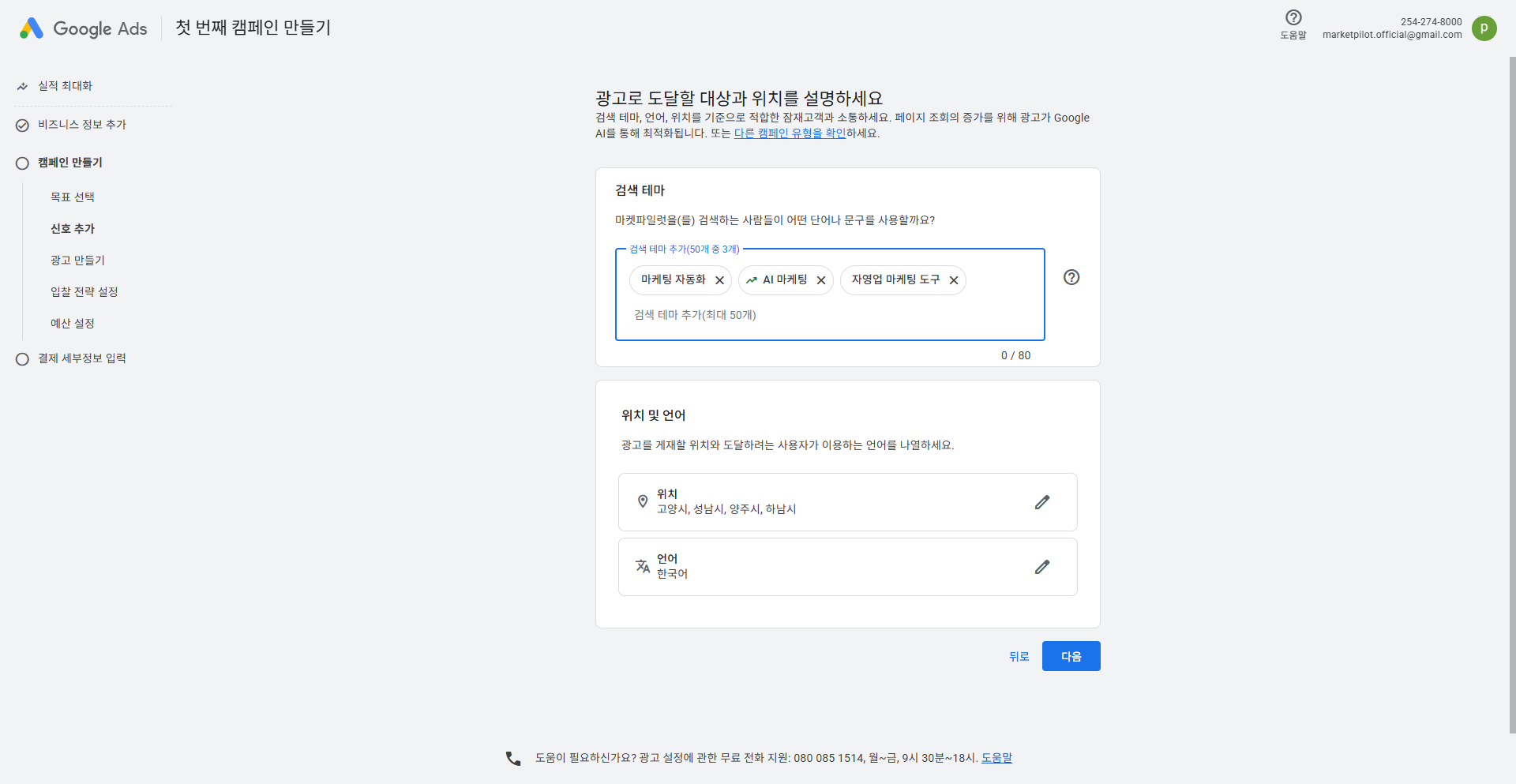The image size is (1516, 784).
Task: Click the trending arrow icon on AI 마케팅 chip
Action: click(x=752, y=280)
